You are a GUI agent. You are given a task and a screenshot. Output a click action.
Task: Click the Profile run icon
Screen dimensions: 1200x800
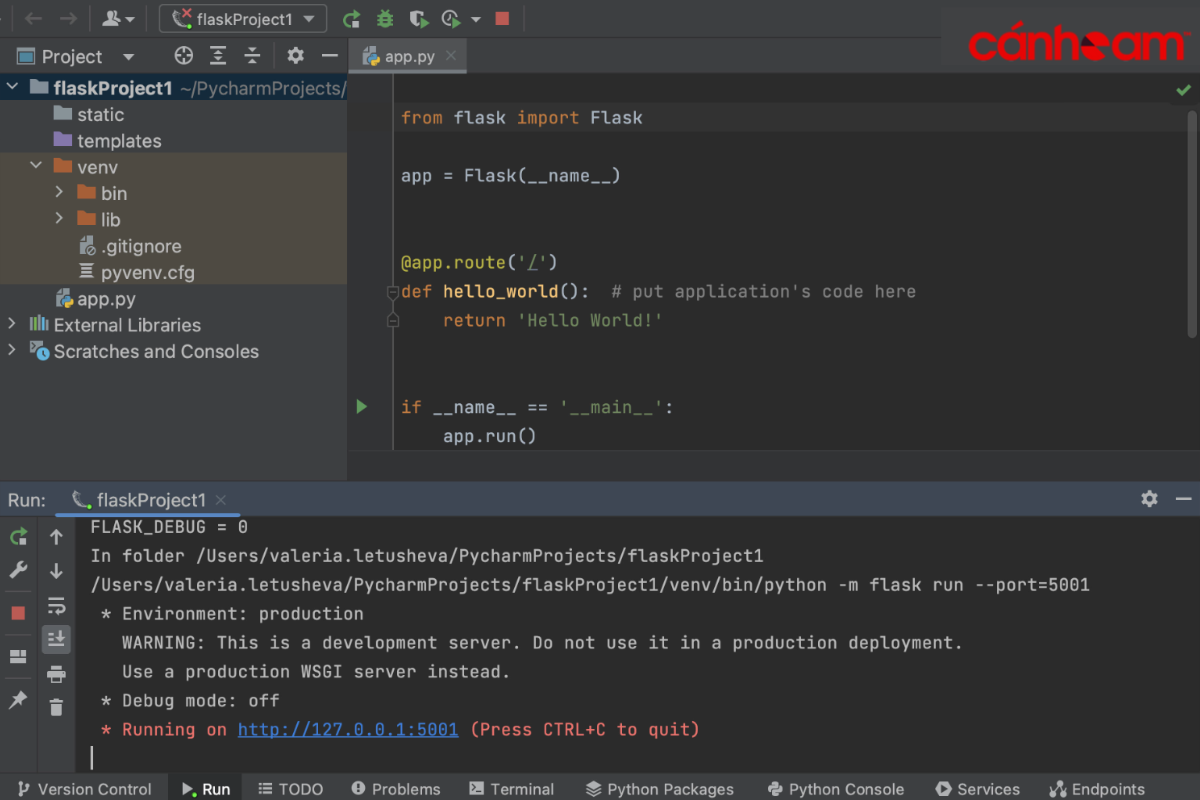(x=451, y=19)
